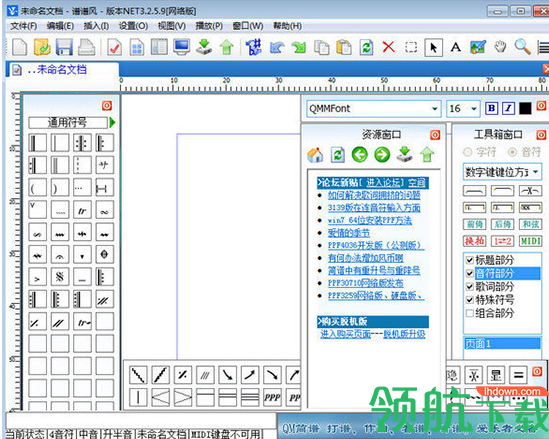
Task: Insert the ppp dynamics marking
Action: coord(272,397)
